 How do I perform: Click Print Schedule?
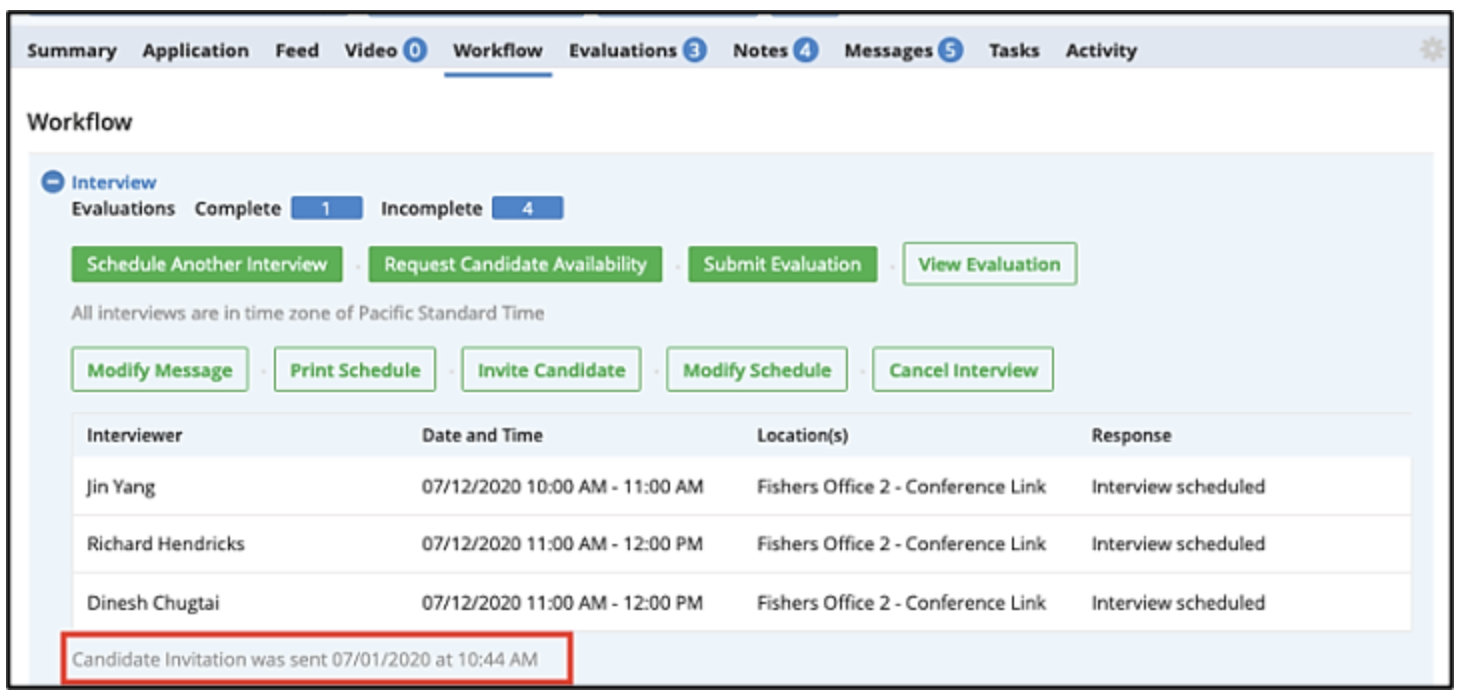point(355,370)
